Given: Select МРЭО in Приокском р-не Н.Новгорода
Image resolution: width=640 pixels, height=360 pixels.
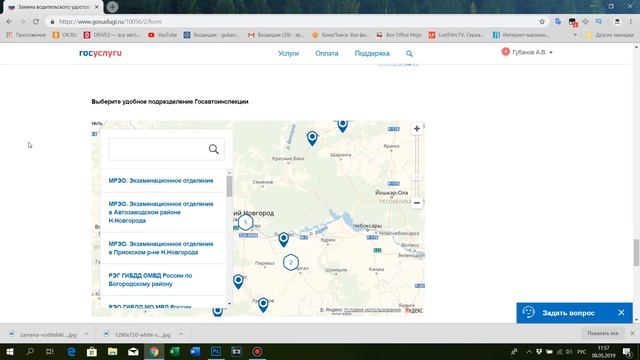Looking at the screenshot, I should [x=161, y=248].
